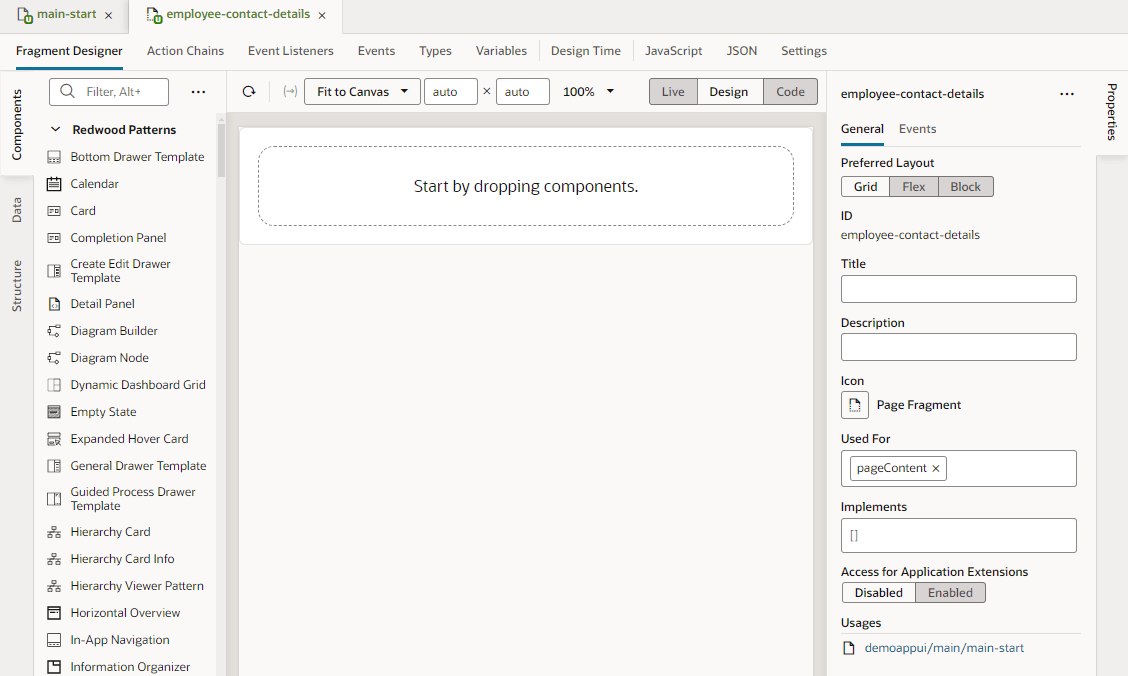Open the demoappui/main-start usage link
The image size is (1128, 676).
point(944,647)
